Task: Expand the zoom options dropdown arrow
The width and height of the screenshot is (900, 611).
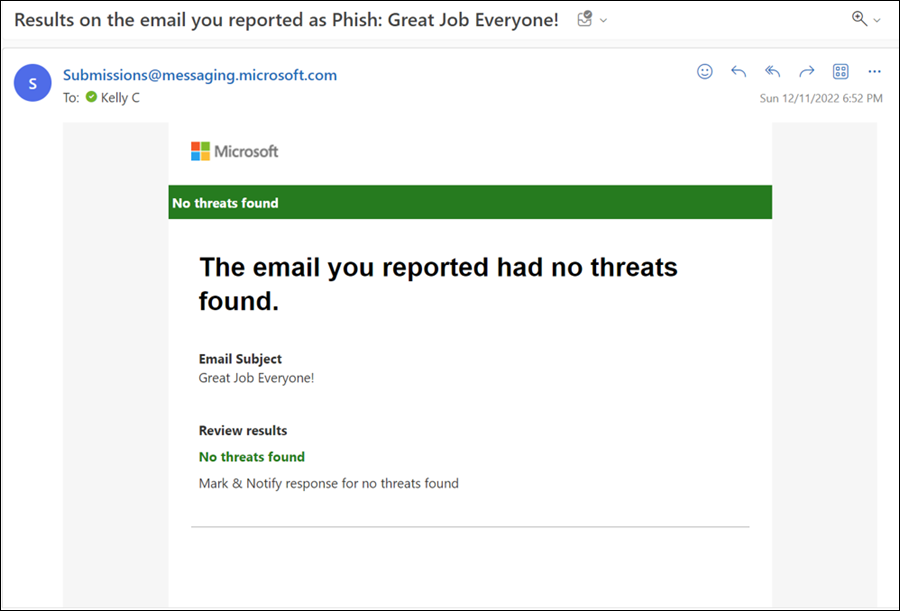Action: (x=877, y=20)
